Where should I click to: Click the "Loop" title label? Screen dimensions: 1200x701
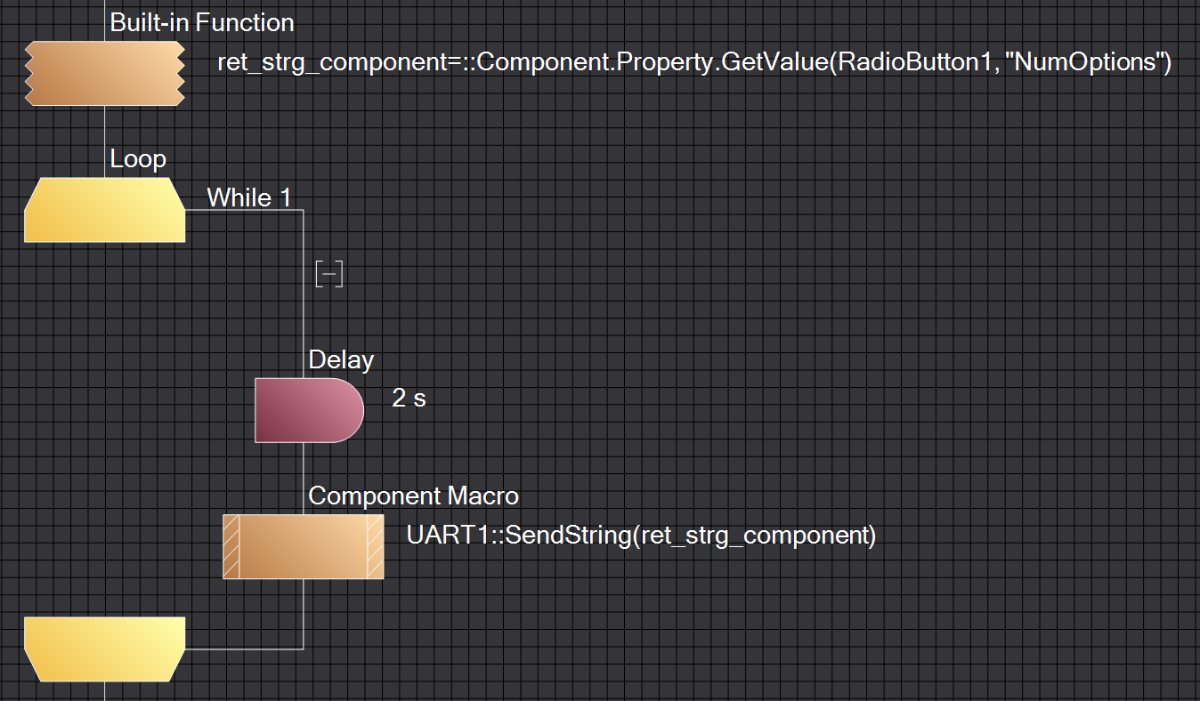point(138,159)
